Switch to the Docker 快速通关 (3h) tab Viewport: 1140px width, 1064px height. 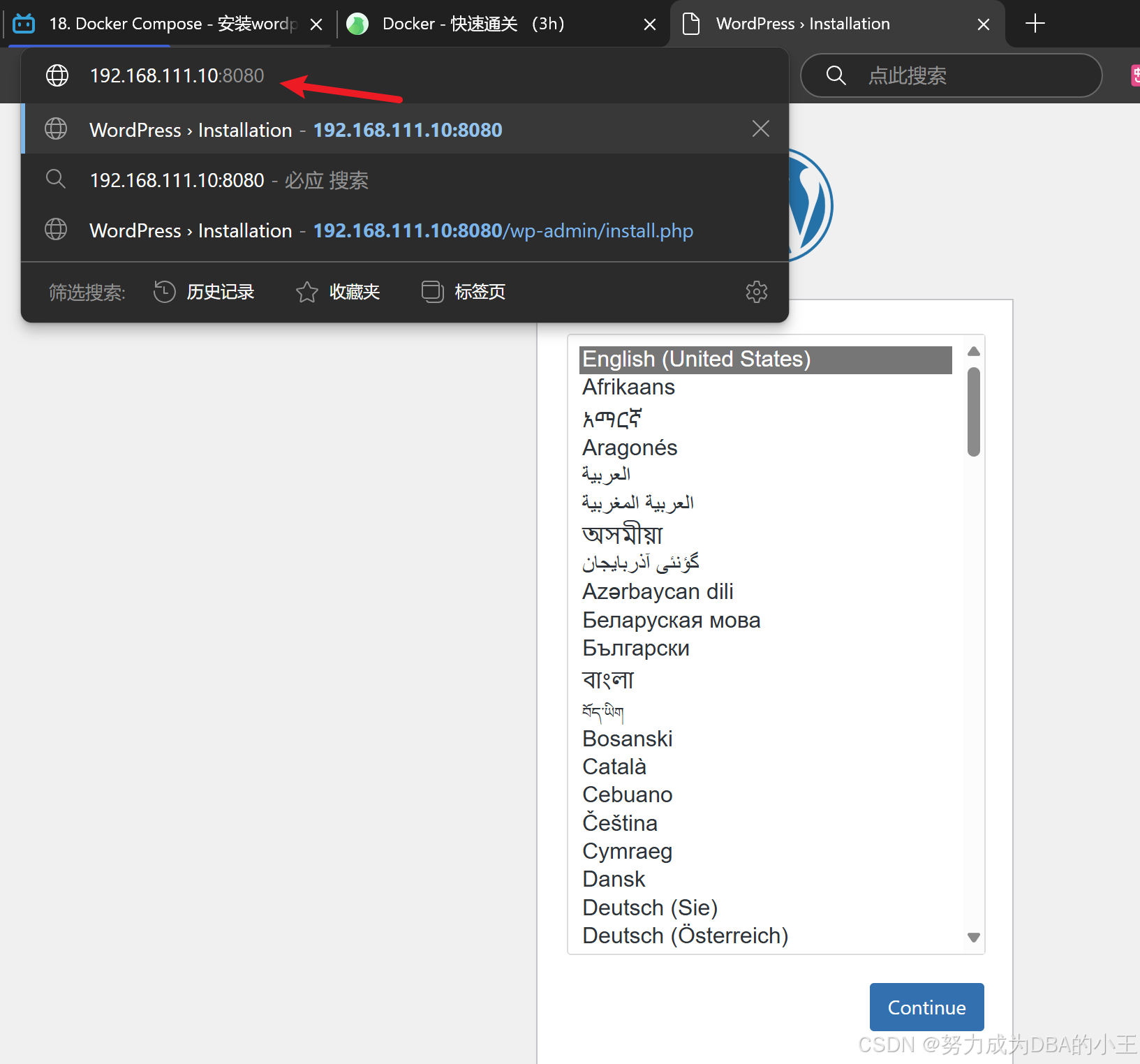coord(503,24)
